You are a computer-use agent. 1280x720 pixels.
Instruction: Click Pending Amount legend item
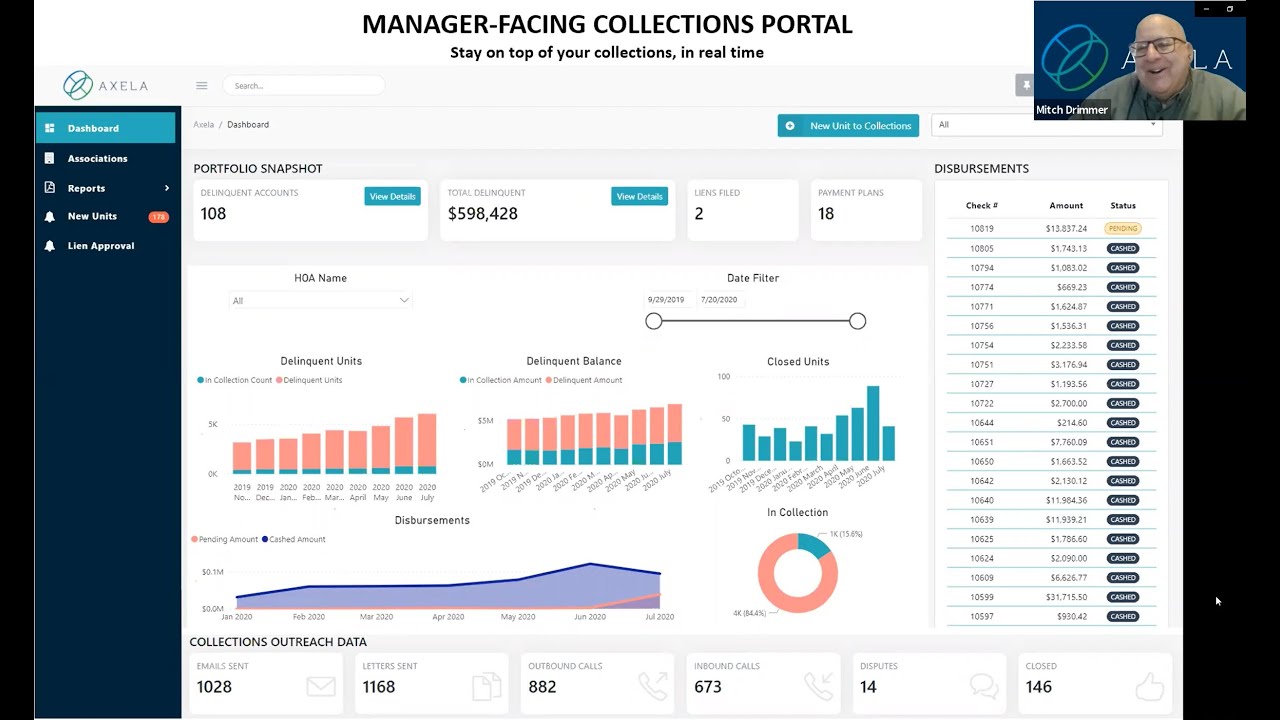225,539
